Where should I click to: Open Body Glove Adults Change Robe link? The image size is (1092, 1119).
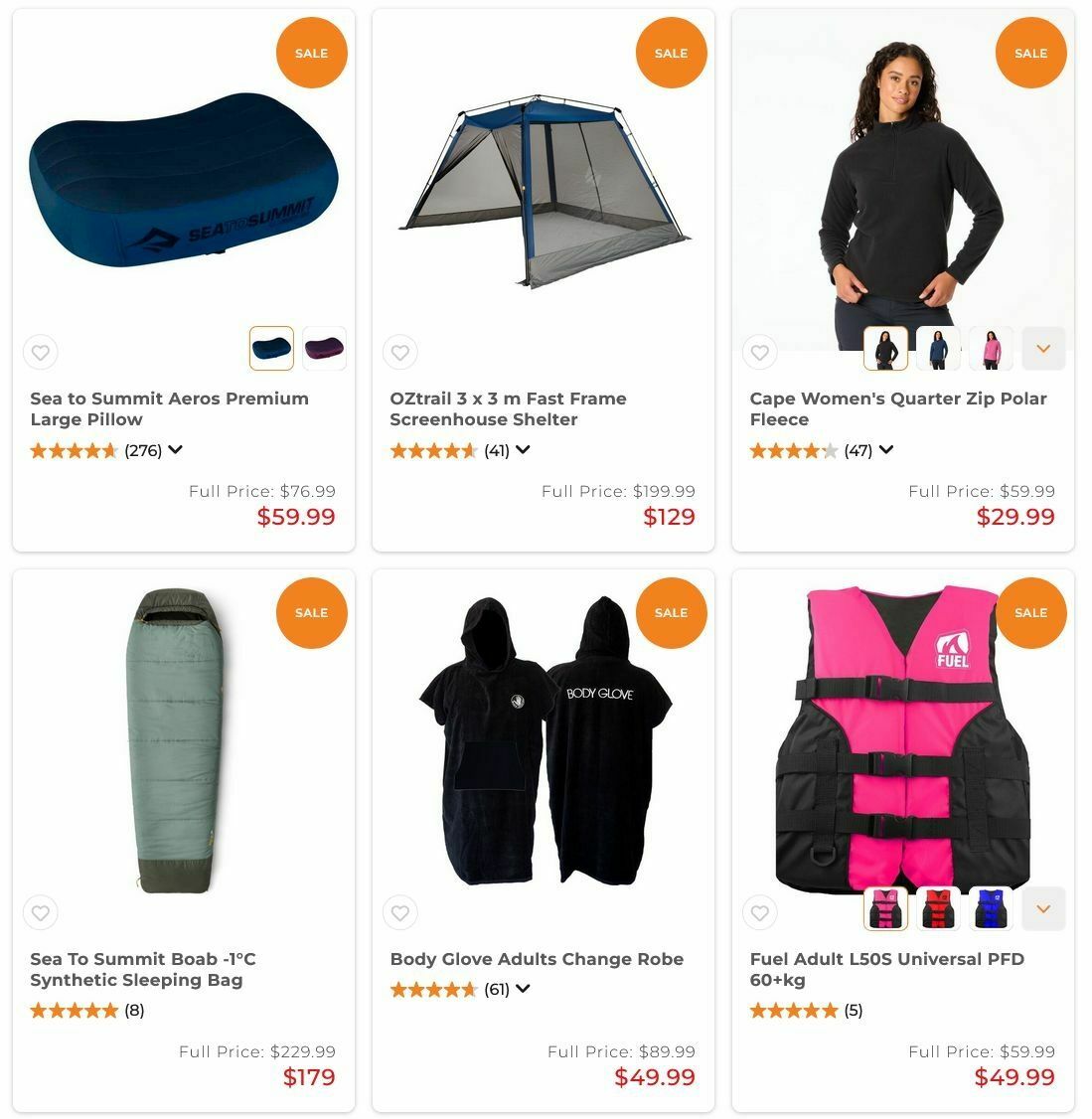click(x=537, y=959)
